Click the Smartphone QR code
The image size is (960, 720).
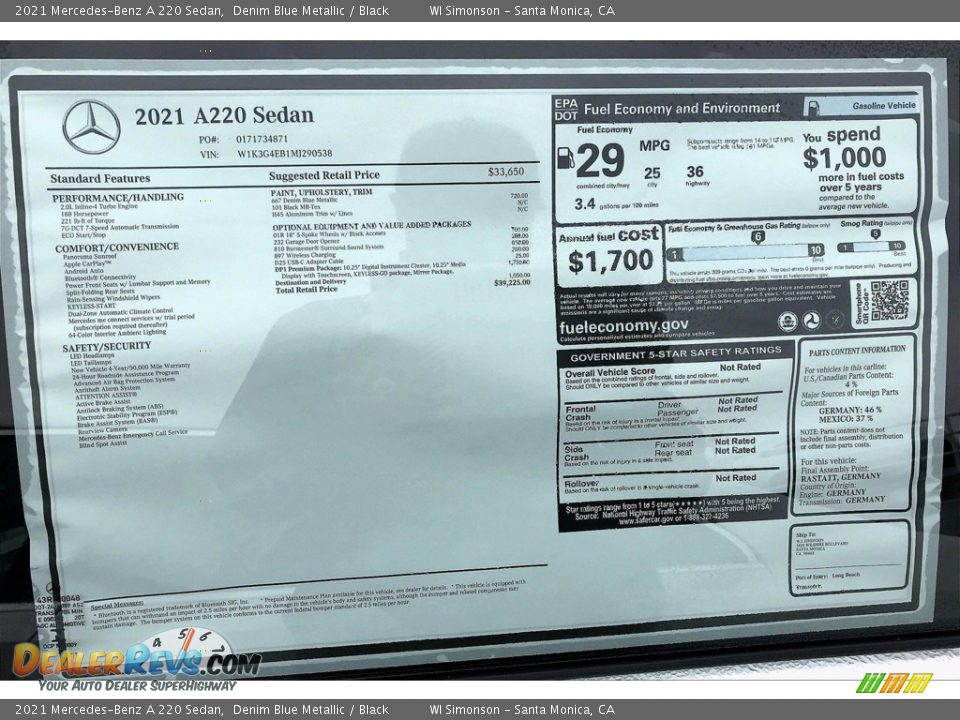(890, 300)
